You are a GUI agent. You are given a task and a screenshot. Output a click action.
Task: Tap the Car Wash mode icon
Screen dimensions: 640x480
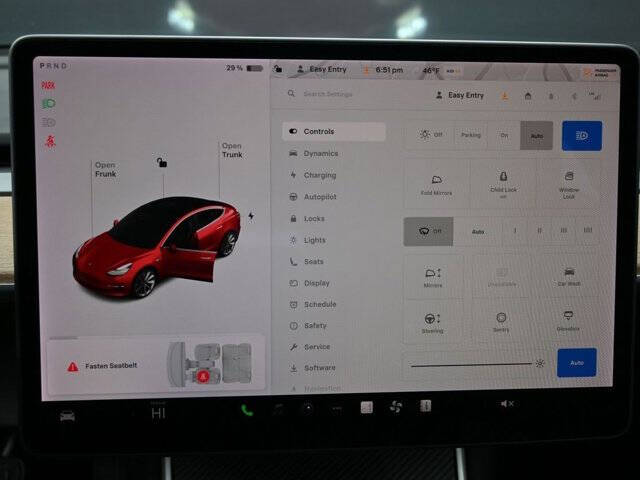click(x=569, y=277)
